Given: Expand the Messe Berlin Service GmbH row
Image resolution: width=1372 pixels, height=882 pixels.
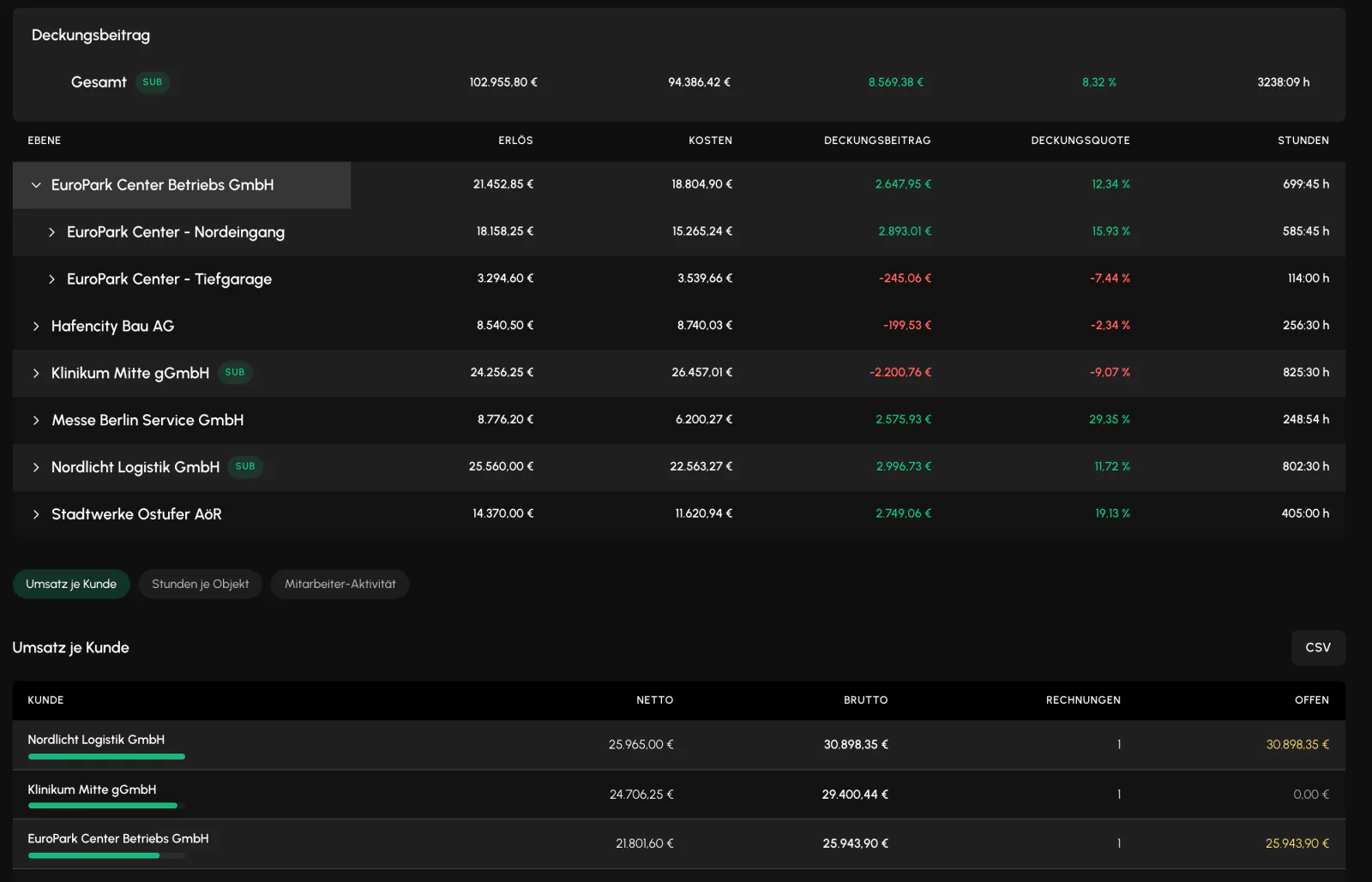Looking at the screenshot, I should [36, 421].
